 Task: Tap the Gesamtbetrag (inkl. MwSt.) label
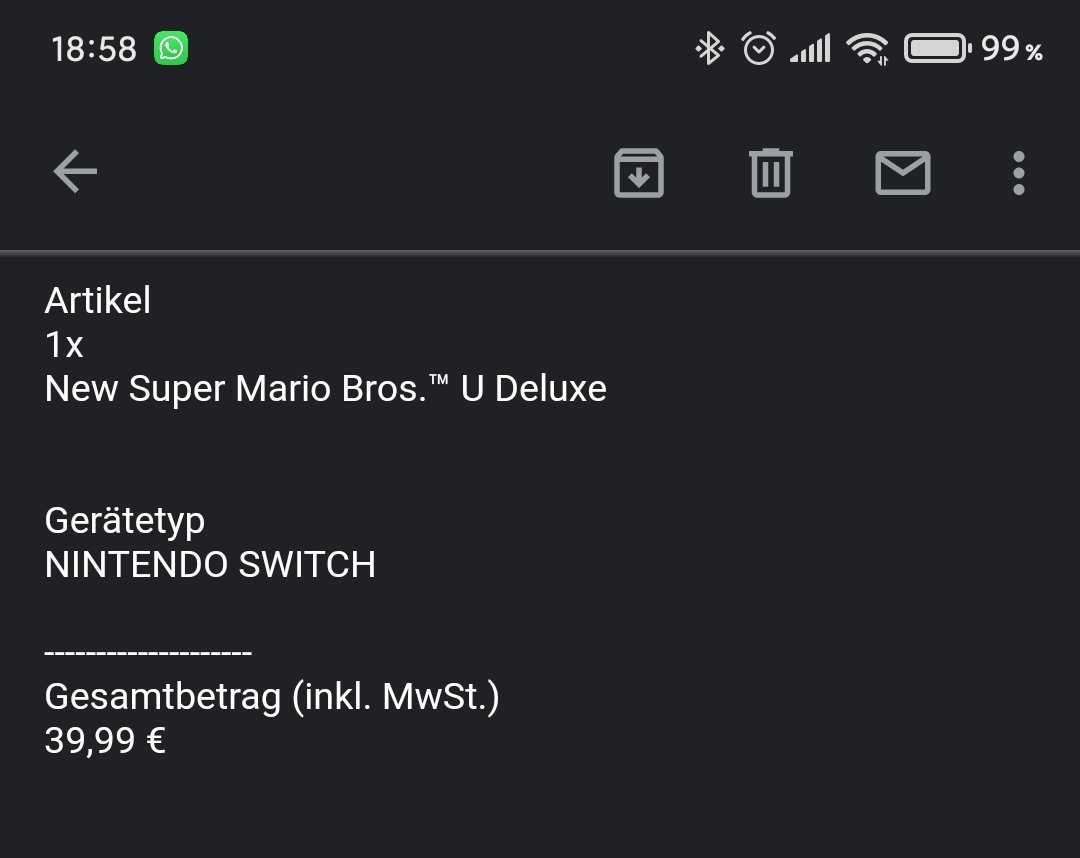(272, 697)
